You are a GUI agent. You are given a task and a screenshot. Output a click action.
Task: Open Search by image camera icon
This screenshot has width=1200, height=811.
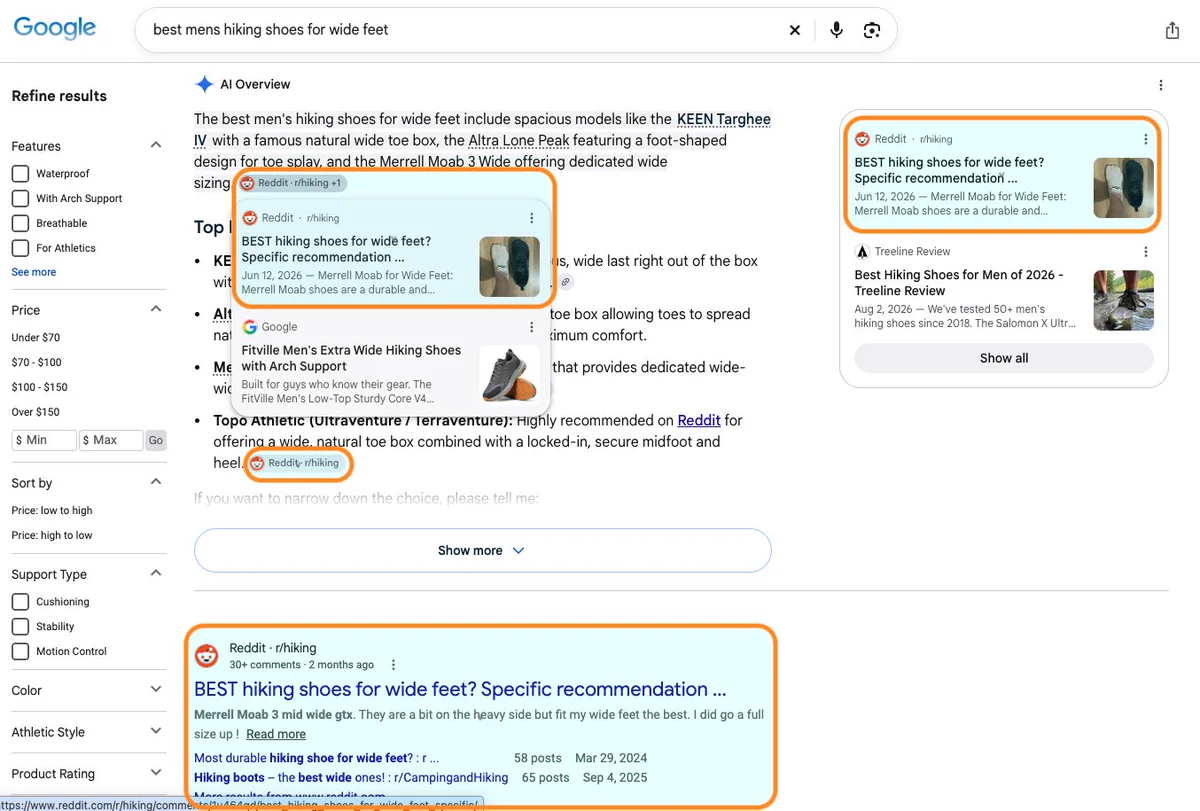click(x=872, y=30)
